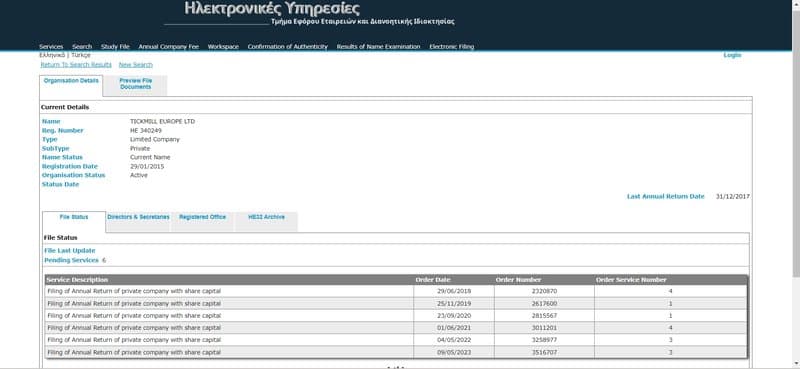
Task: Start a New Search
Action: pyautogui.click(x=136, y=65)
